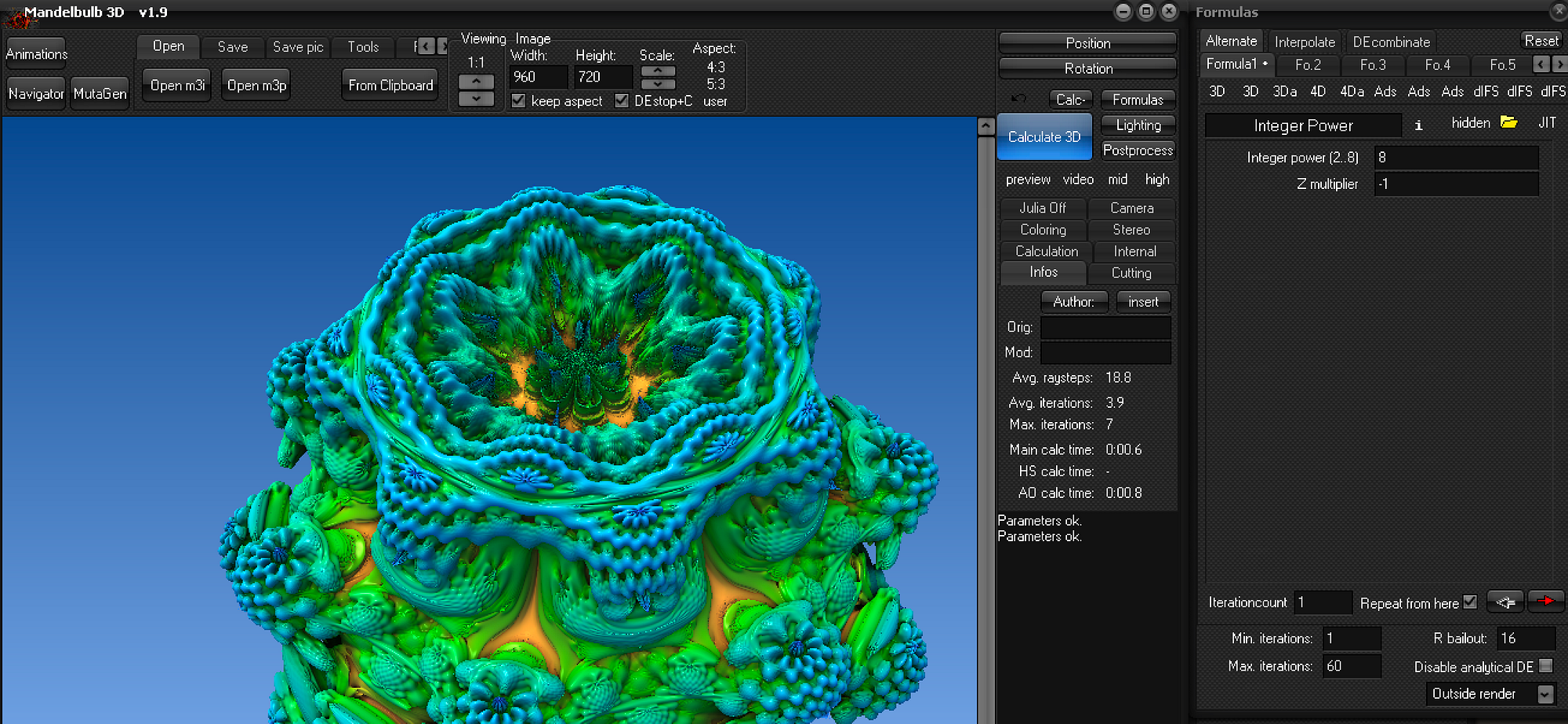The image size is (1568, 724).
Task: Click the Scale increase arrow
Action: [x=658, y=70]
